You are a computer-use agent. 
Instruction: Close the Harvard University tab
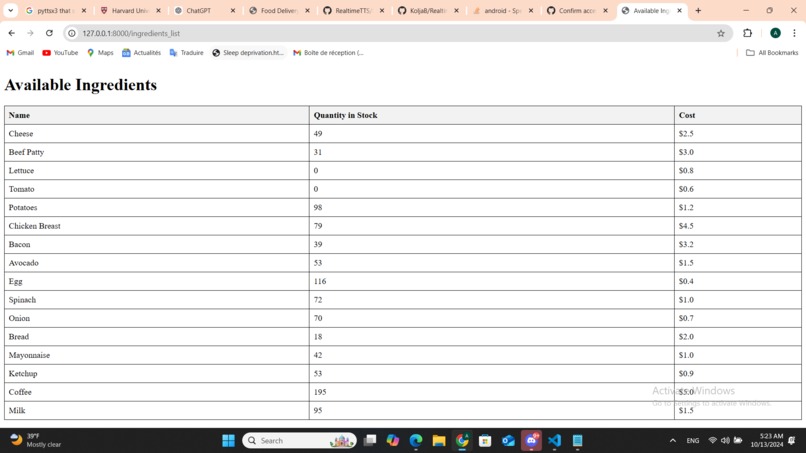pyautogui.click(x=158, y=10)
